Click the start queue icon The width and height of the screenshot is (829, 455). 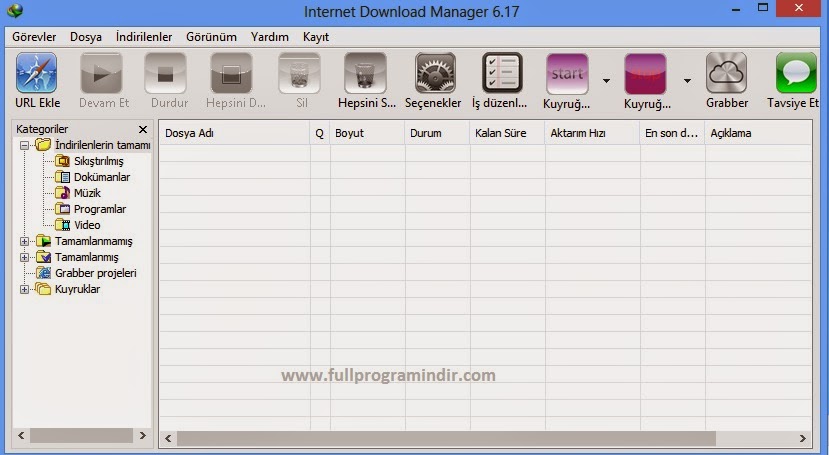(567, 74)
